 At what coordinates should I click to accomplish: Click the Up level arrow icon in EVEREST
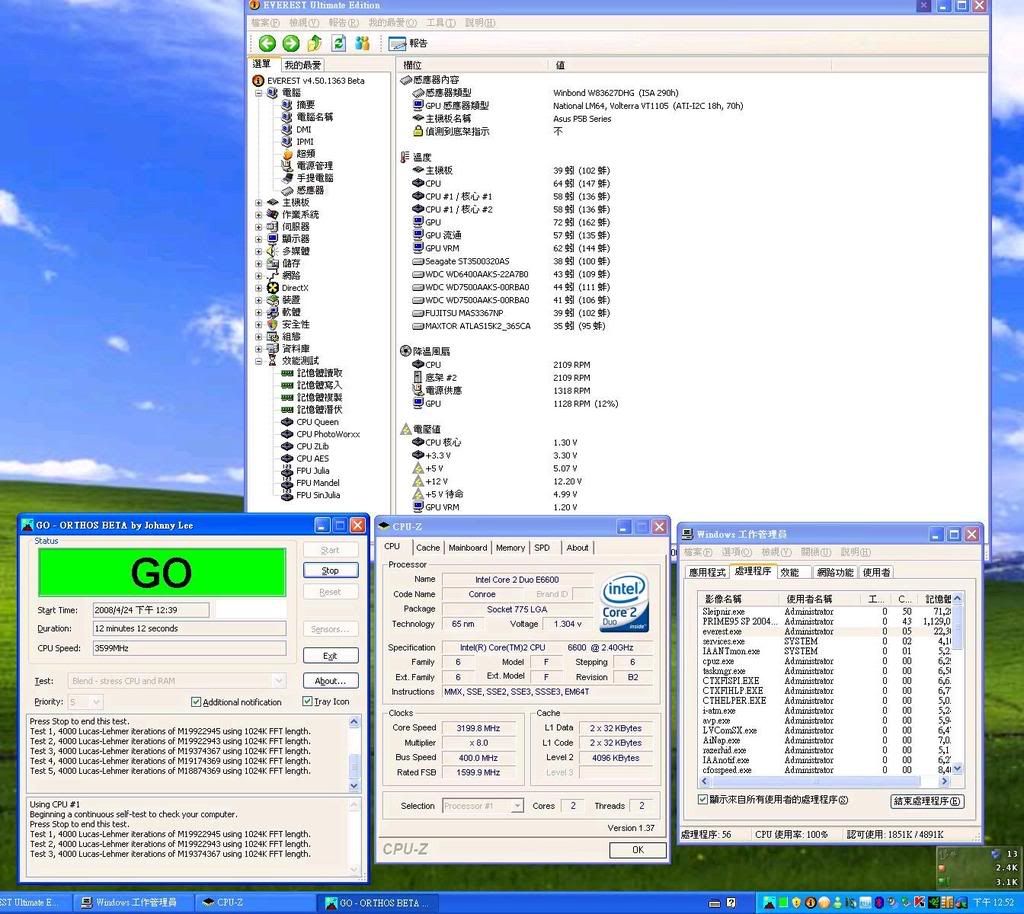point(314,43)
